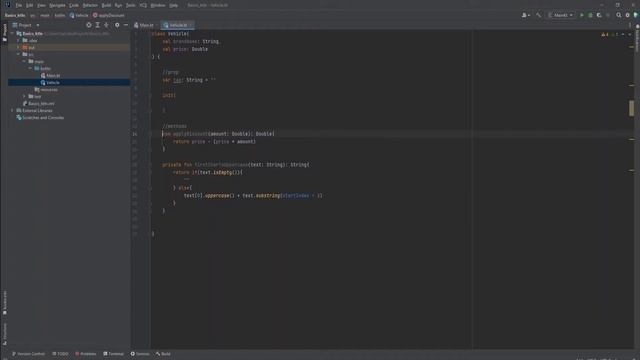
Task: Open the Project view dropdown
Action: point(26,25)
